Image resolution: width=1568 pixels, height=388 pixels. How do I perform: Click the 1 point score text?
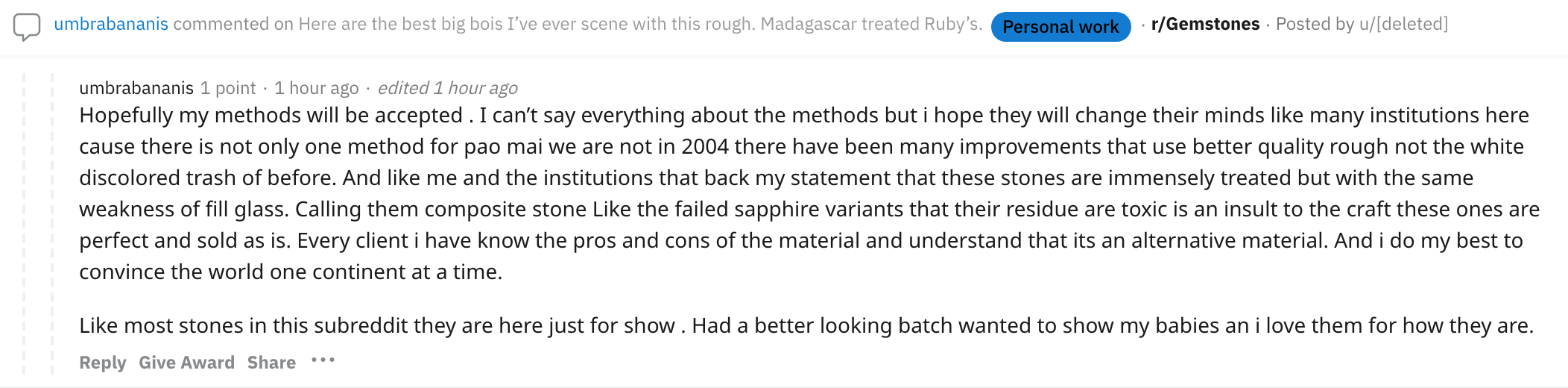tap(228, 88)
